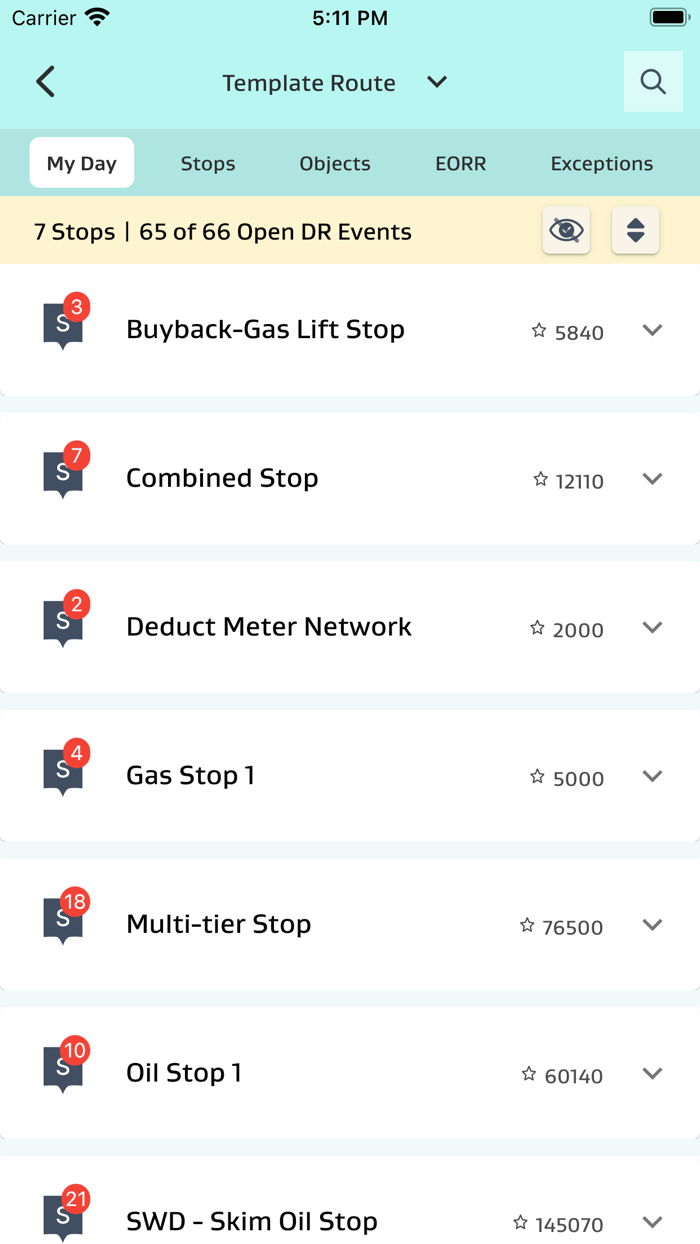Screen dimensions: 700x1244
Task: Switch to the Stops tab
Action: pyautogui.click(x=208, y=164)
